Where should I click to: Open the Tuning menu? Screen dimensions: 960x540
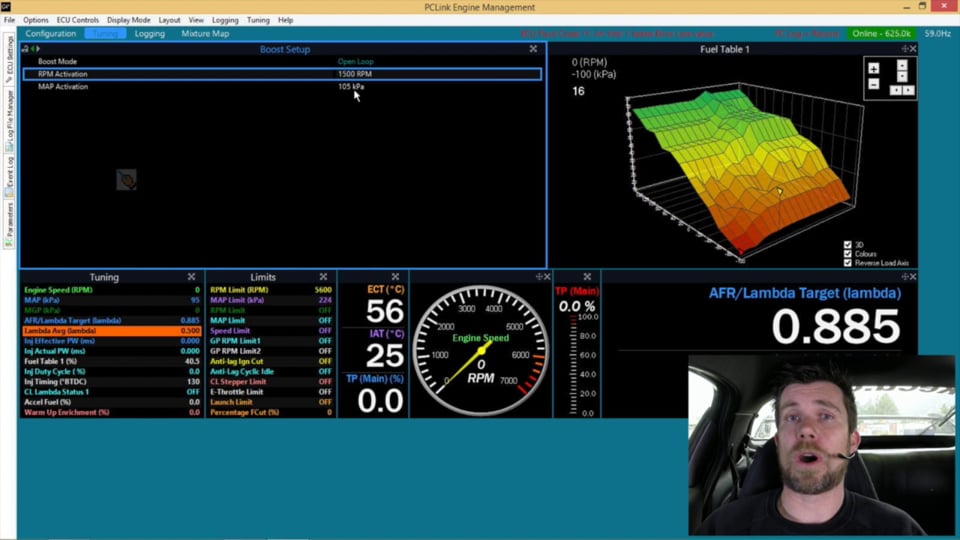(258, 20)
